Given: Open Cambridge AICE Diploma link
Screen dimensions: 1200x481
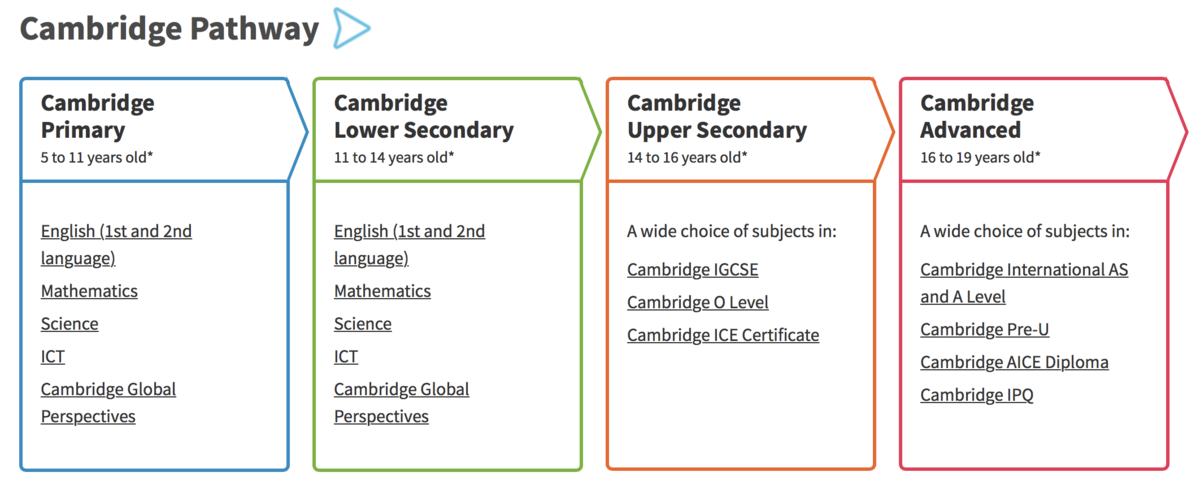Looking at the screenshot, I should [1014, 362].
